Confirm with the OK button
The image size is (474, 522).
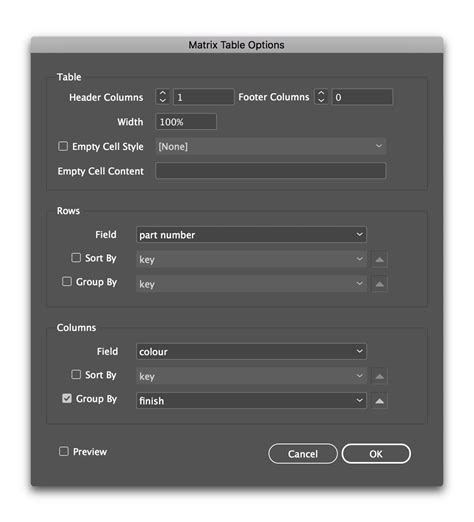coord(376,454)
